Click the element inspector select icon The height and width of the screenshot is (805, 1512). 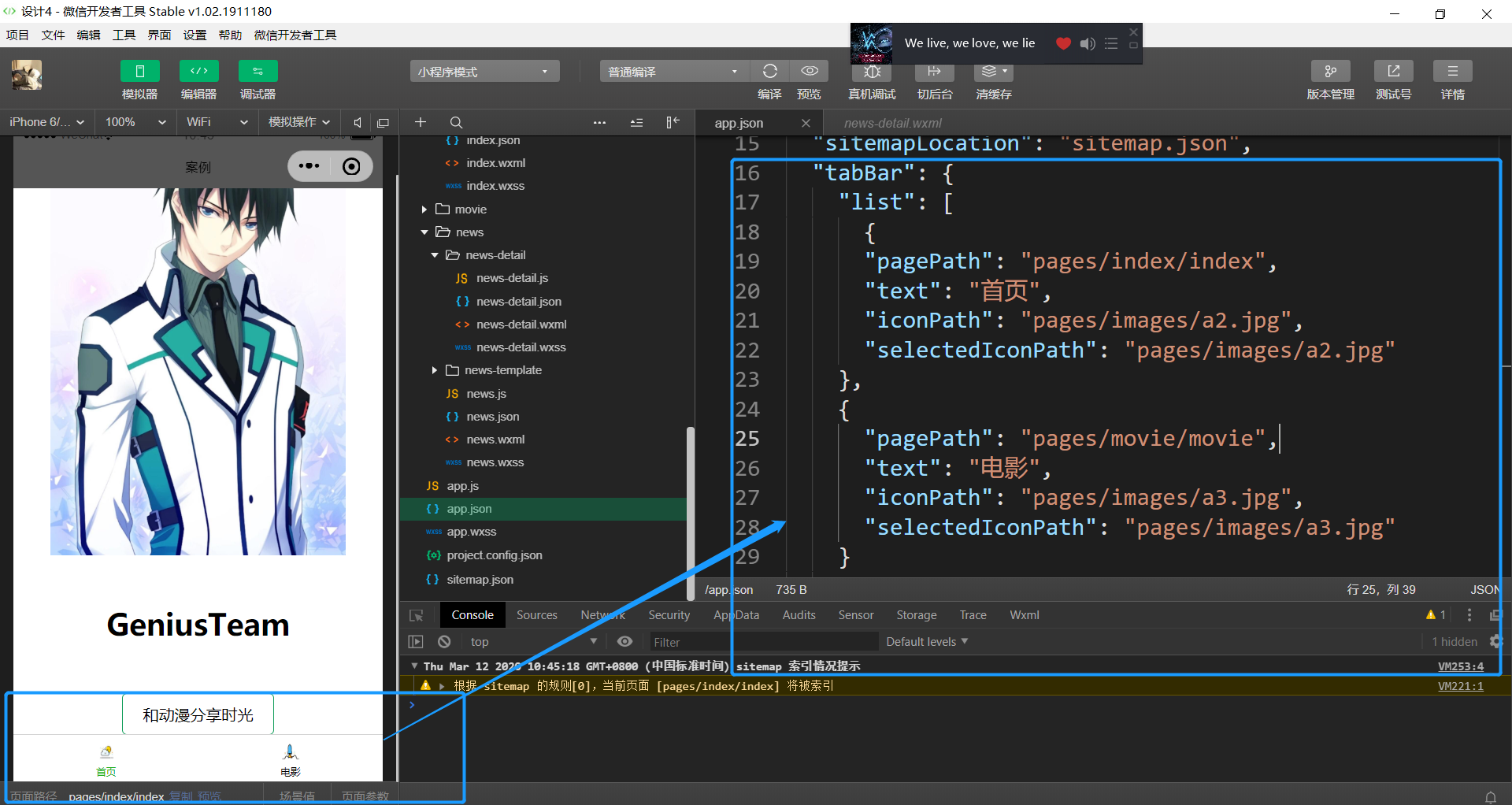click(x=417, y=615)
